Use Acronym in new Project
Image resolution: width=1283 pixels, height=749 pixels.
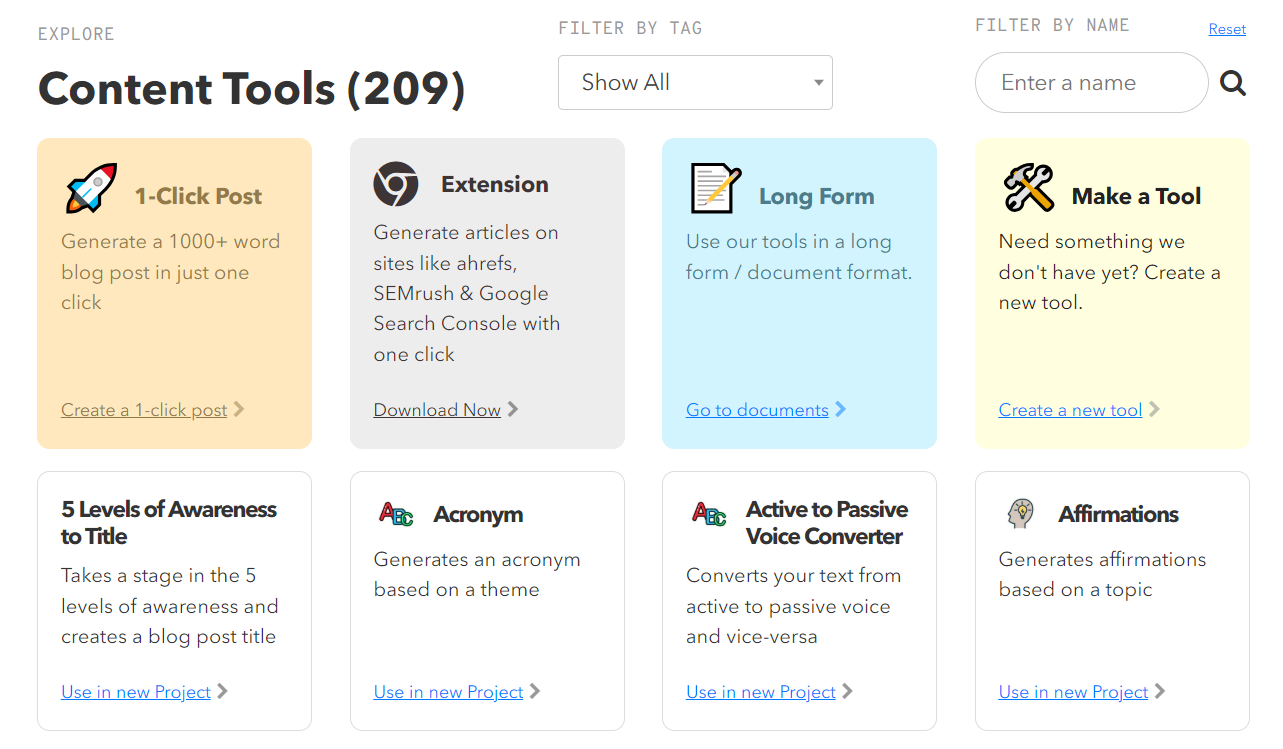(449, 692)
